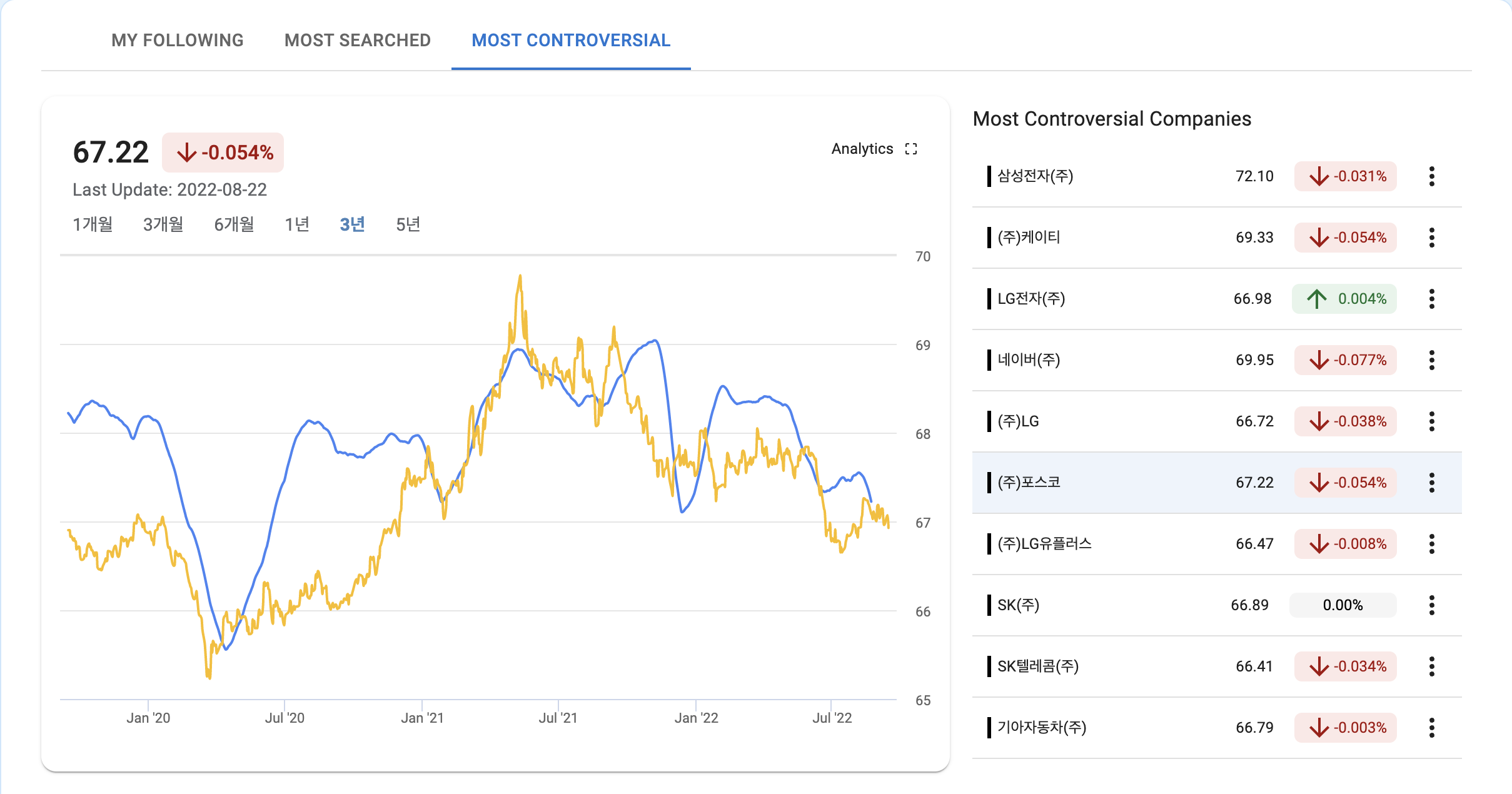This screenshot has width=1512, height=794.
Task: Switch chart range to 5년
Action: (x=408, y=224)
